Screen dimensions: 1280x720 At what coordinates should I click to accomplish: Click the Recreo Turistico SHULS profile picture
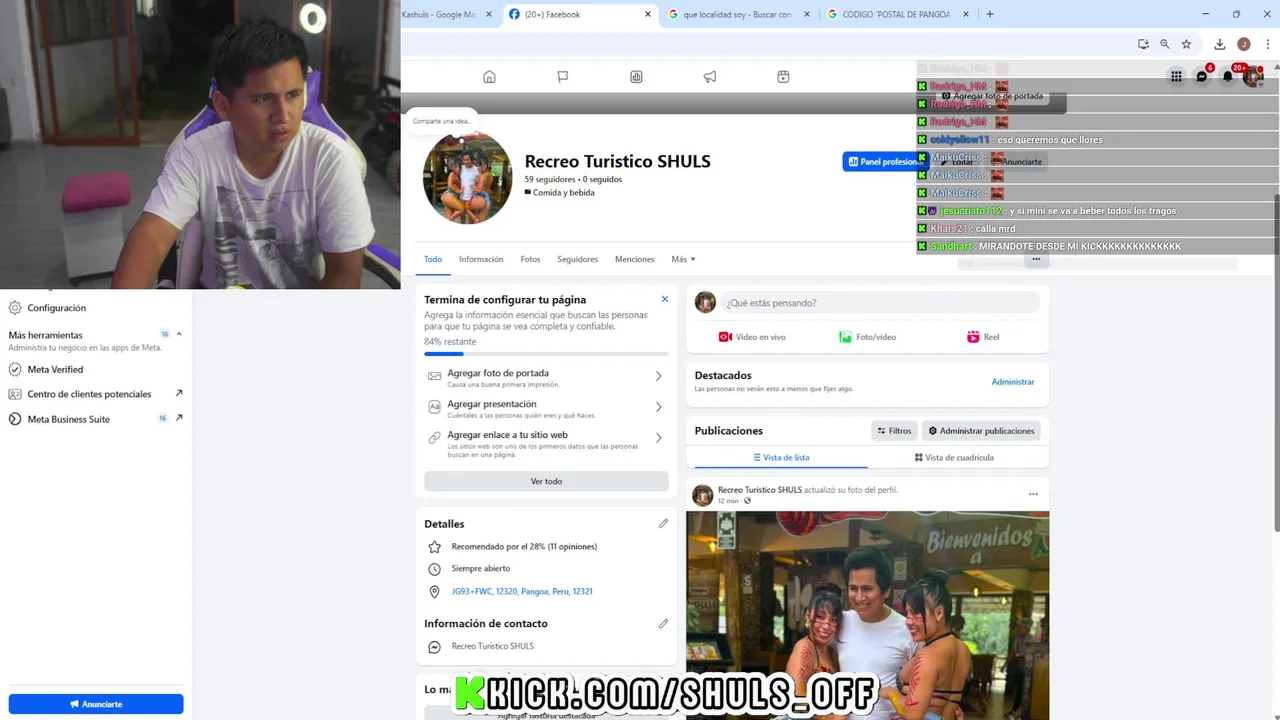468,178
